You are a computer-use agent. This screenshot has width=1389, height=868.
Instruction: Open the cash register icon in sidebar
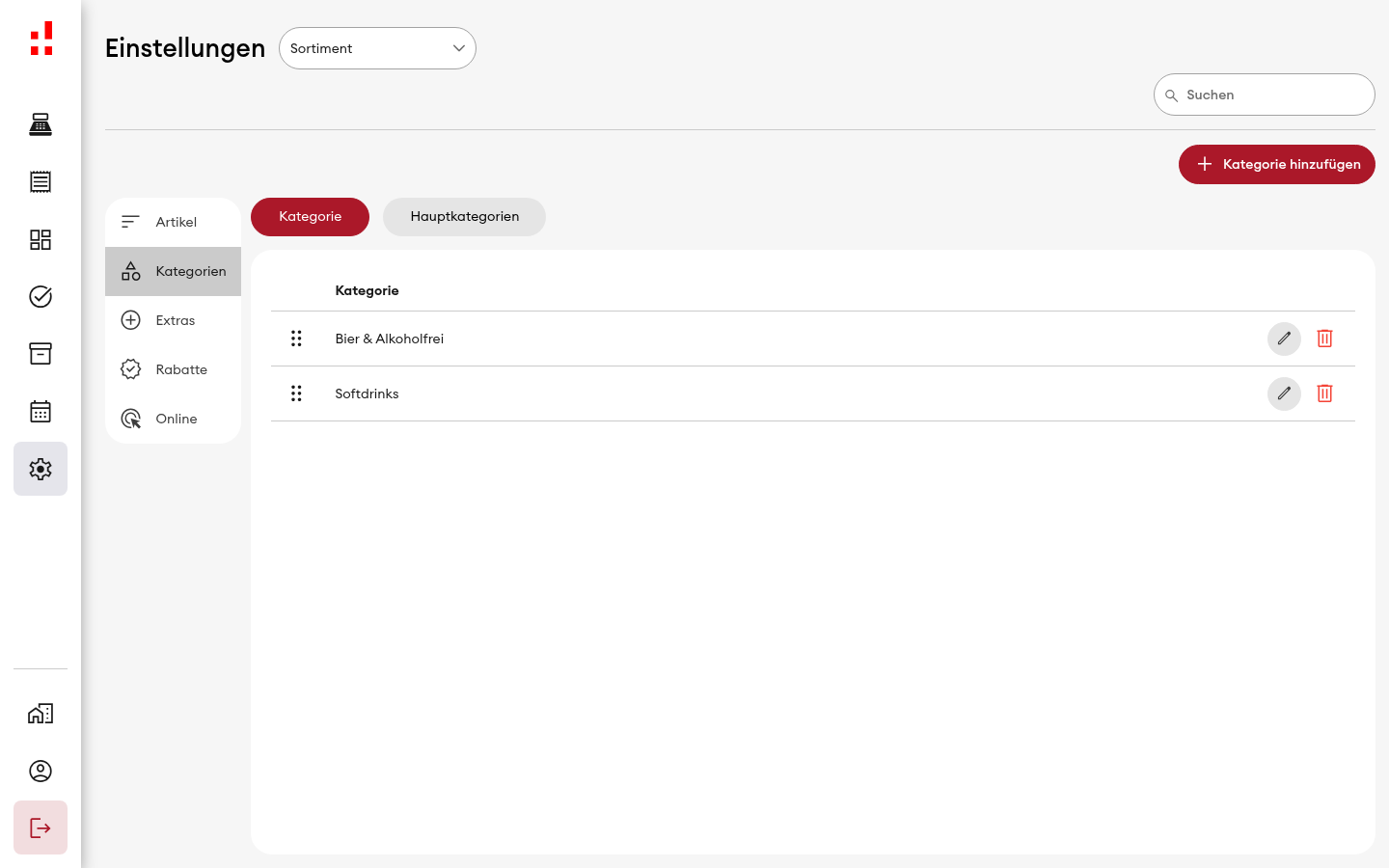(41, 124)
